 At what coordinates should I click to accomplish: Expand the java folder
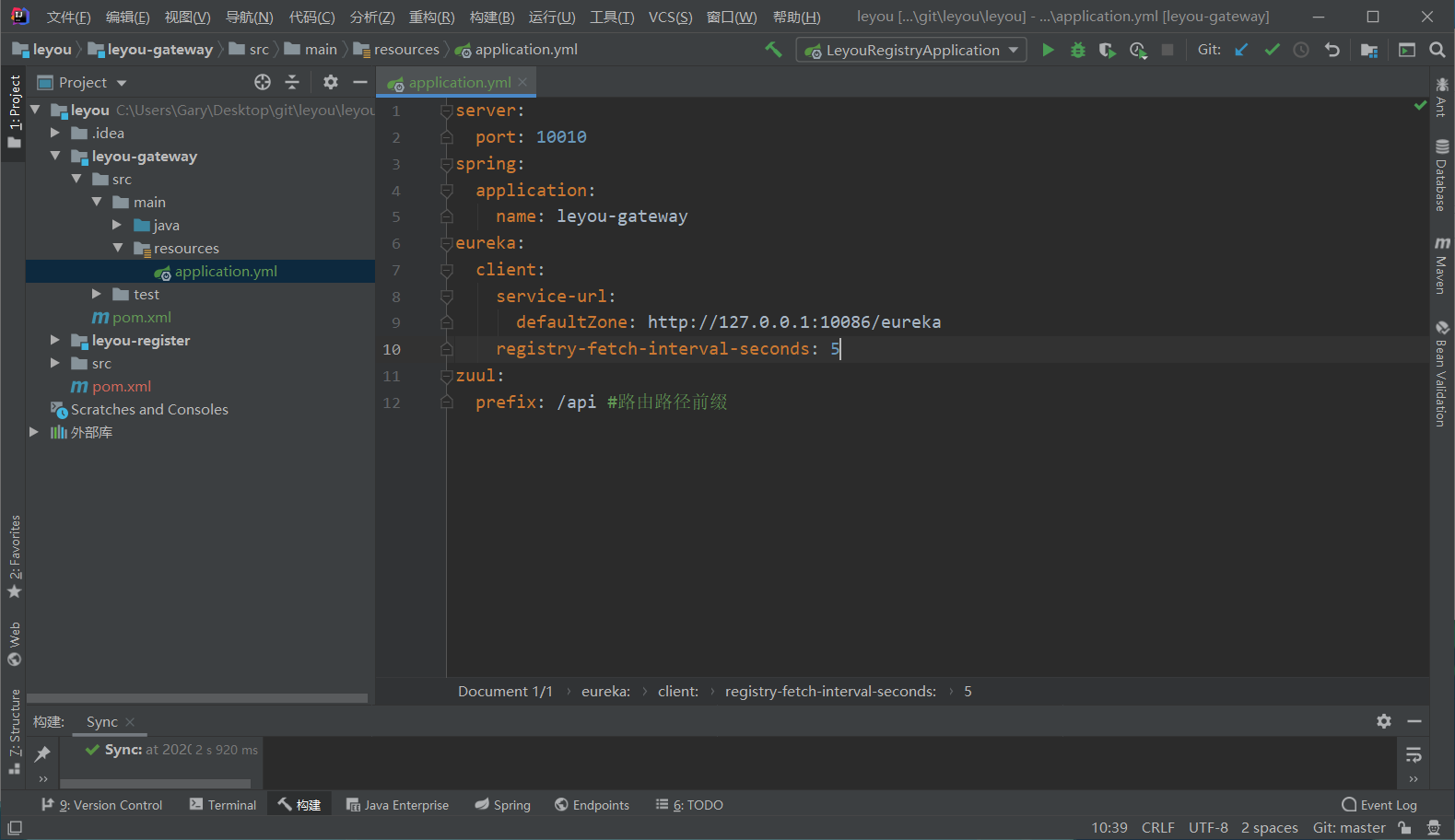pyautogui.click(x=117, y=225)
